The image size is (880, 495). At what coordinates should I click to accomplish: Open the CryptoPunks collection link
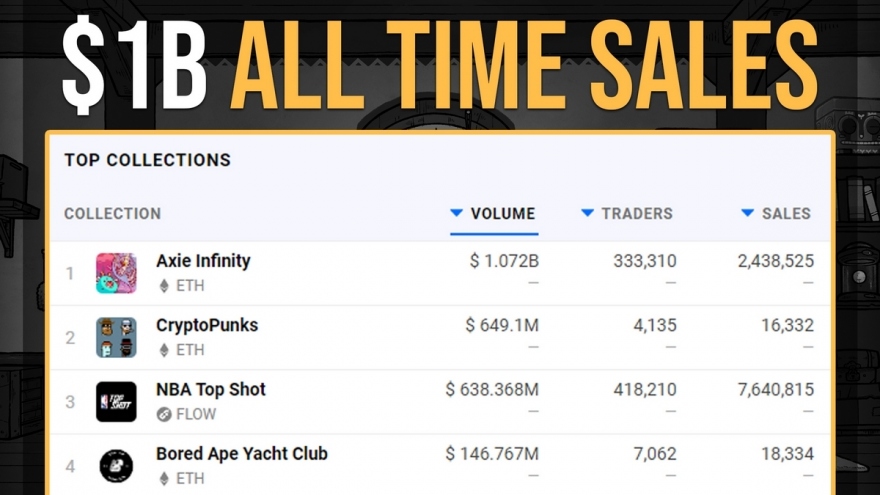click(207, 325)
